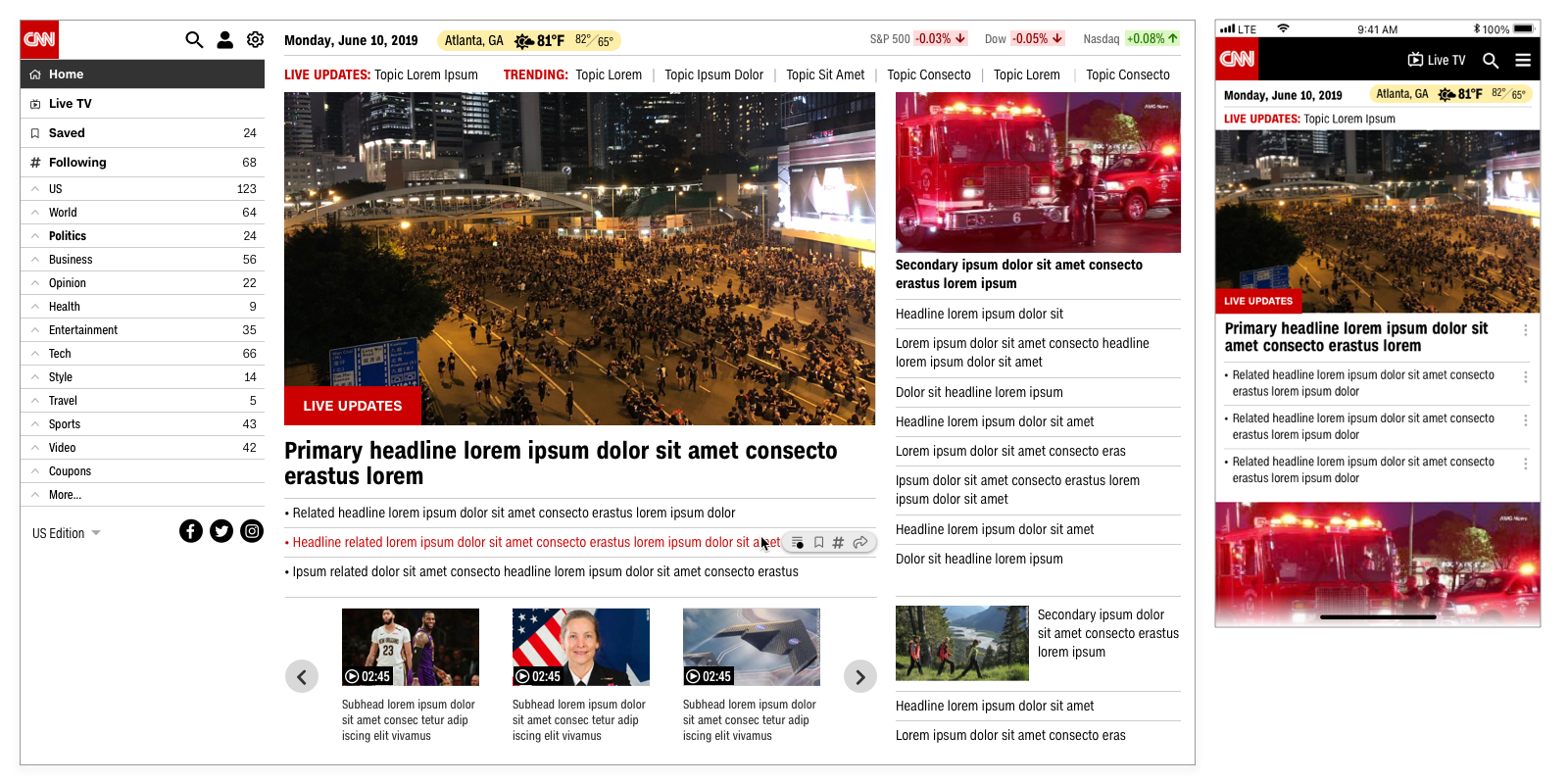Open the desktop primary headline article
The width and height of the screenshot is (1568, 784).
coord(561,464)
